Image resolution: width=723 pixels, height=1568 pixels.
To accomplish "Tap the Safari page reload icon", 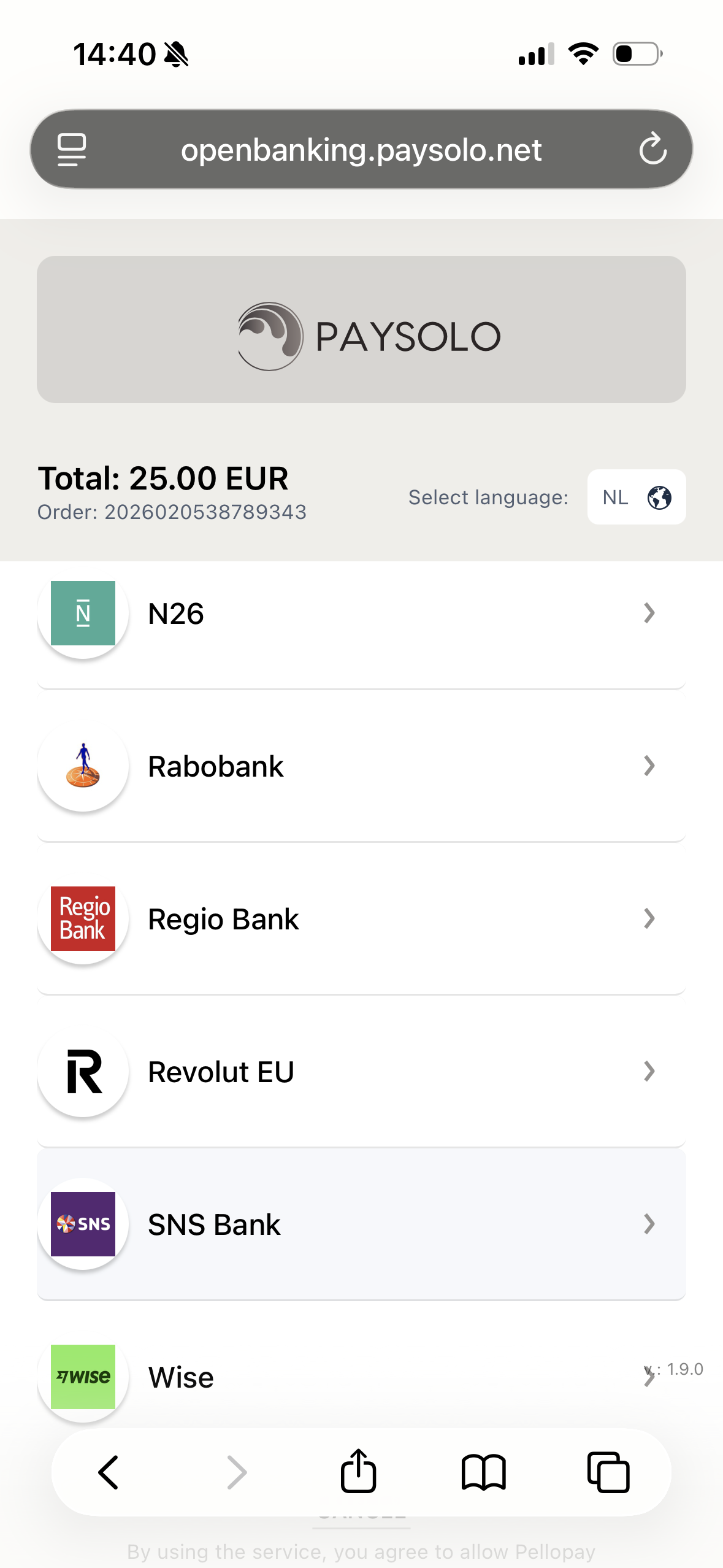I will [652, 149].
